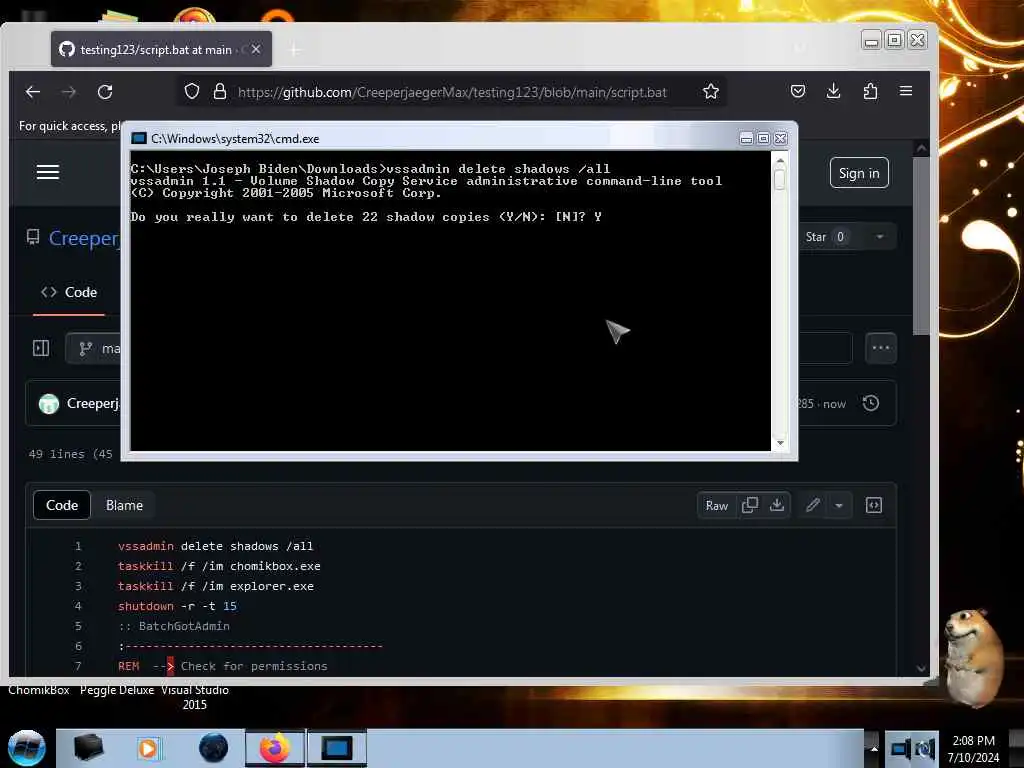This screenshot has height=768, width=1024.
Task: Click 'shutdown -r -t 15' code line
Action: (178, 607)
